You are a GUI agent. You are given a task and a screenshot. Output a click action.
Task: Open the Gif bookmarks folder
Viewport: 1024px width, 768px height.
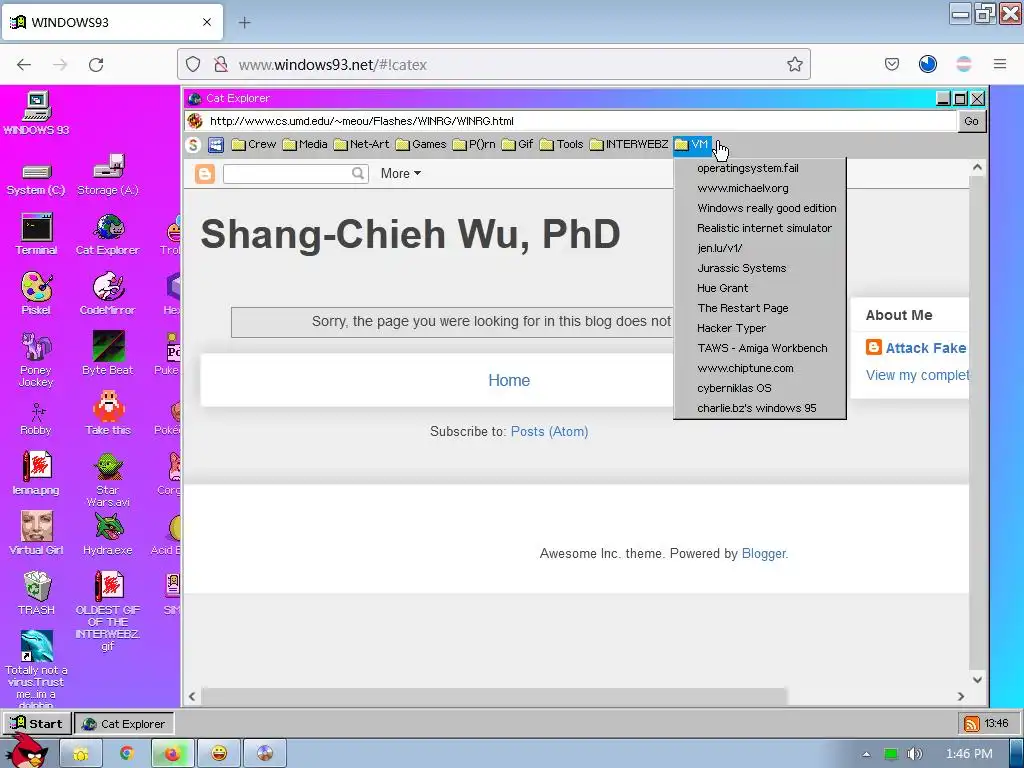[517, 144]
